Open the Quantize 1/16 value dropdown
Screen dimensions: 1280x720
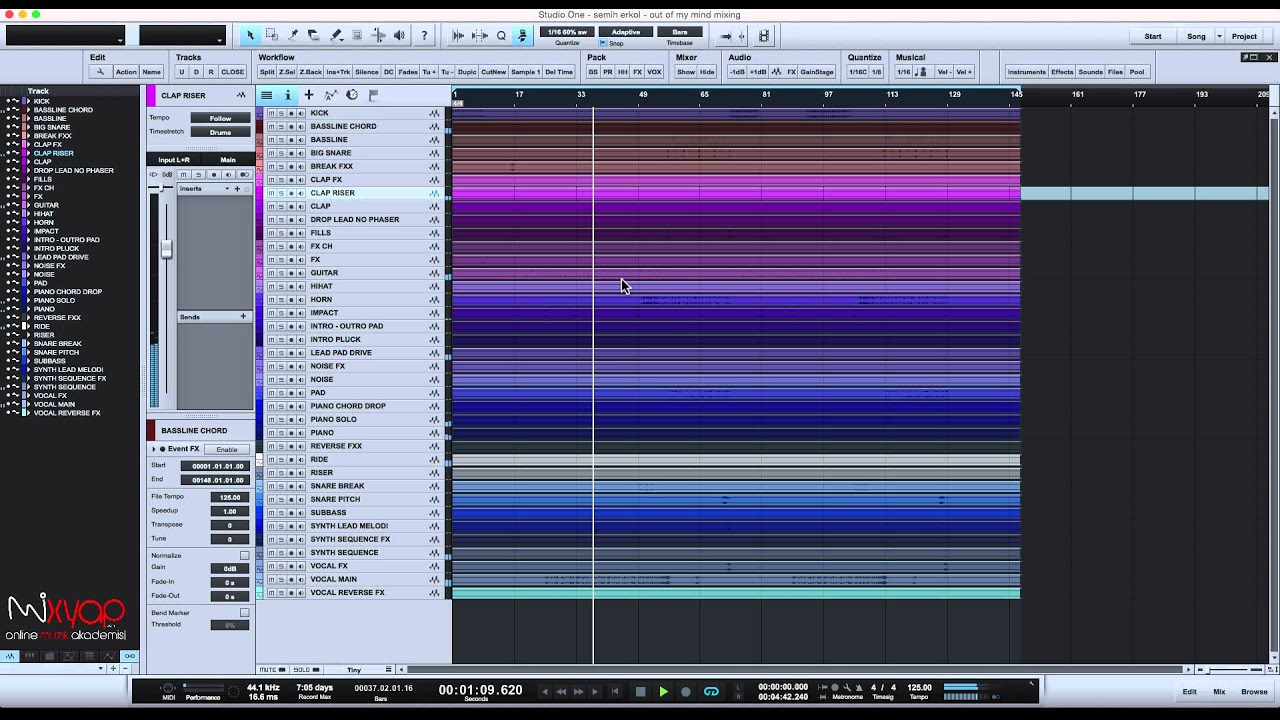click(x=567, y=32)
